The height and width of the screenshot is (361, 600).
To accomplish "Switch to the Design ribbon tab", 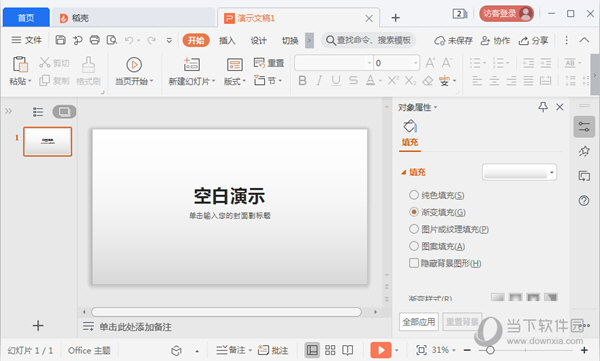I will tap(258, 40).
